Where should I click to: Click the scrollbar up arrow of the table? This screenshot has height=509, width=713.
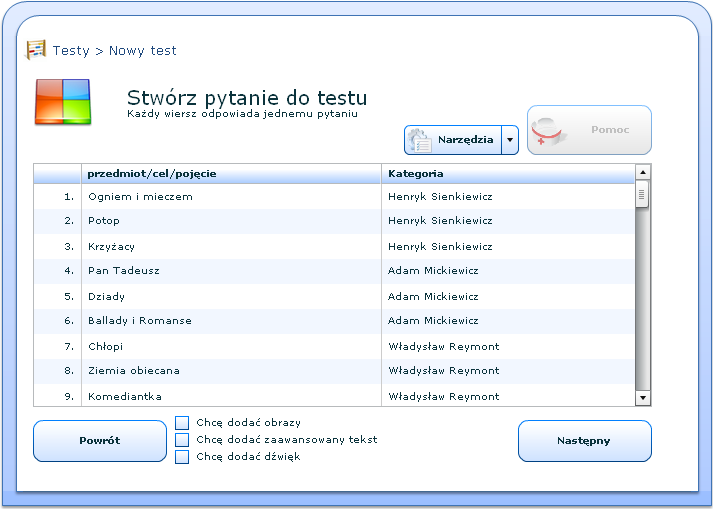(643, 172)
